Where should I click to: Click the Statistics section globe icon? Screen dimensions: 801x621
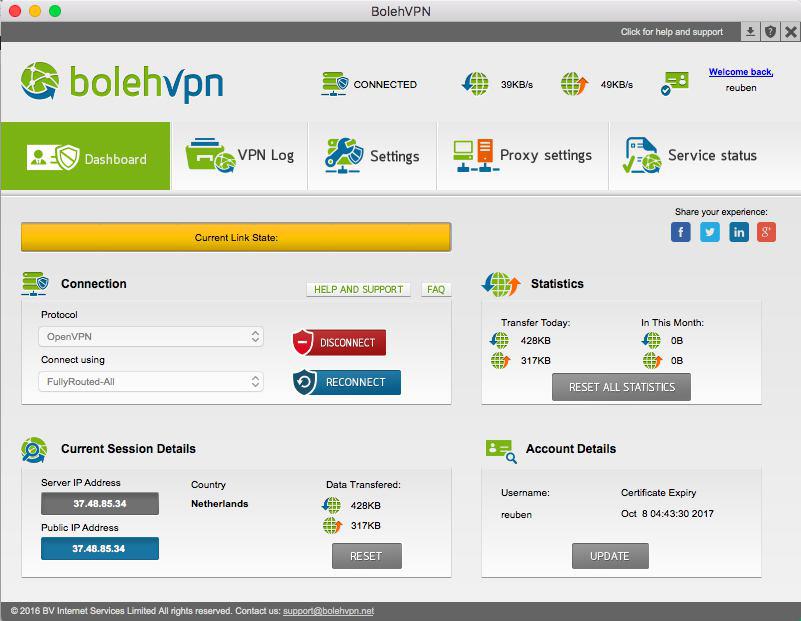tap(501, 284)
